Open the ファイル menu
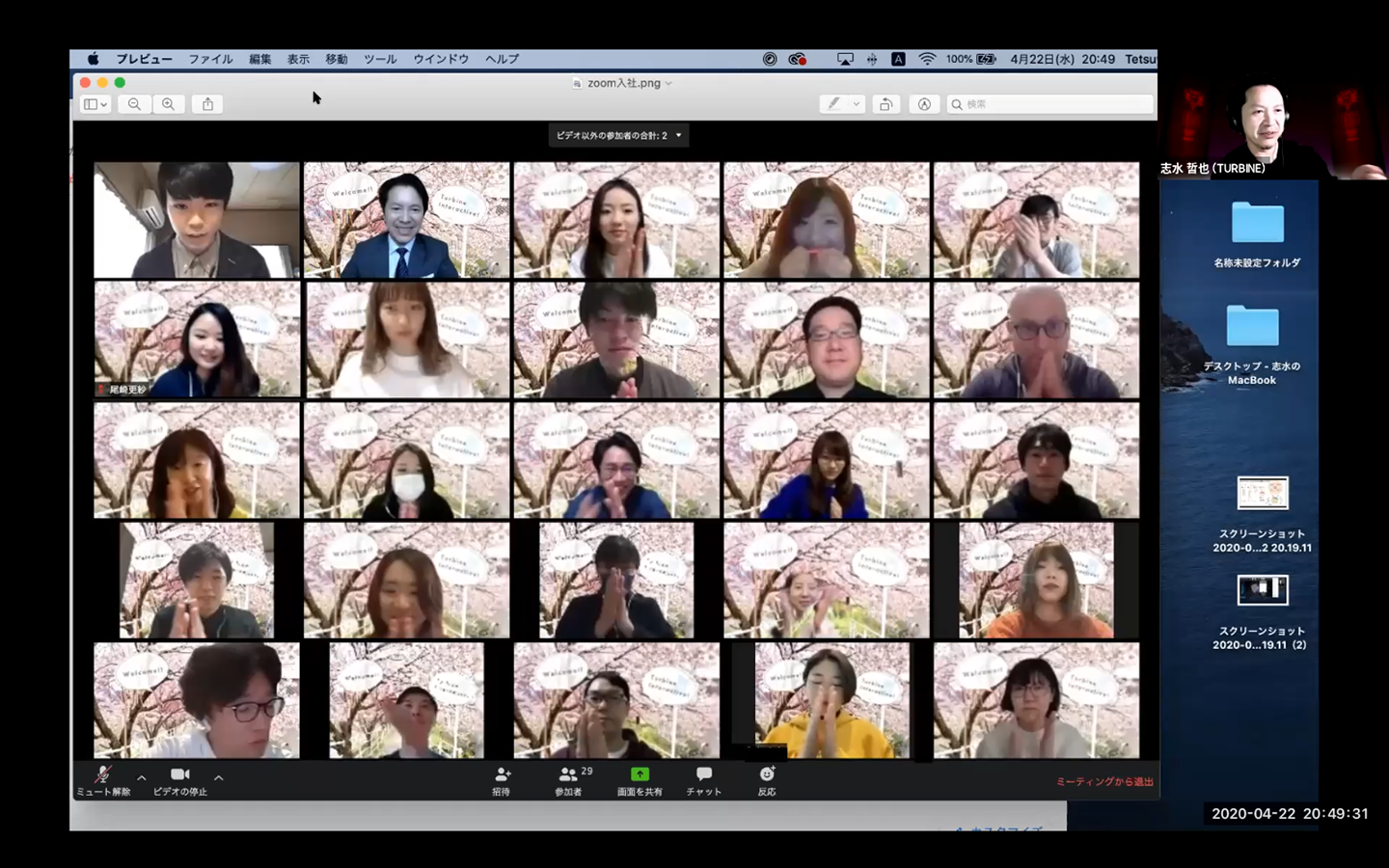 tap(210, 59)
